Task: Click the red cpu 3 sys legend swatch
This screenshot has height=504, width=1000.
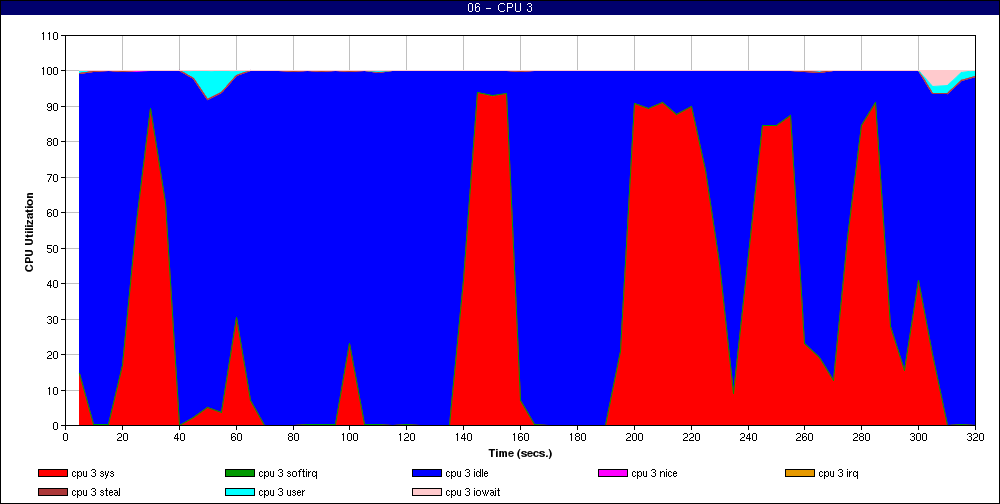Action: point(53,473)
